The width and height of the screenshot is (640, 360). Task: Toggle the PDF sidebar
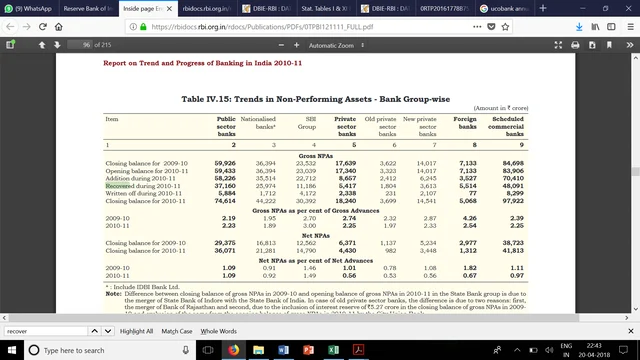(10, 45)
